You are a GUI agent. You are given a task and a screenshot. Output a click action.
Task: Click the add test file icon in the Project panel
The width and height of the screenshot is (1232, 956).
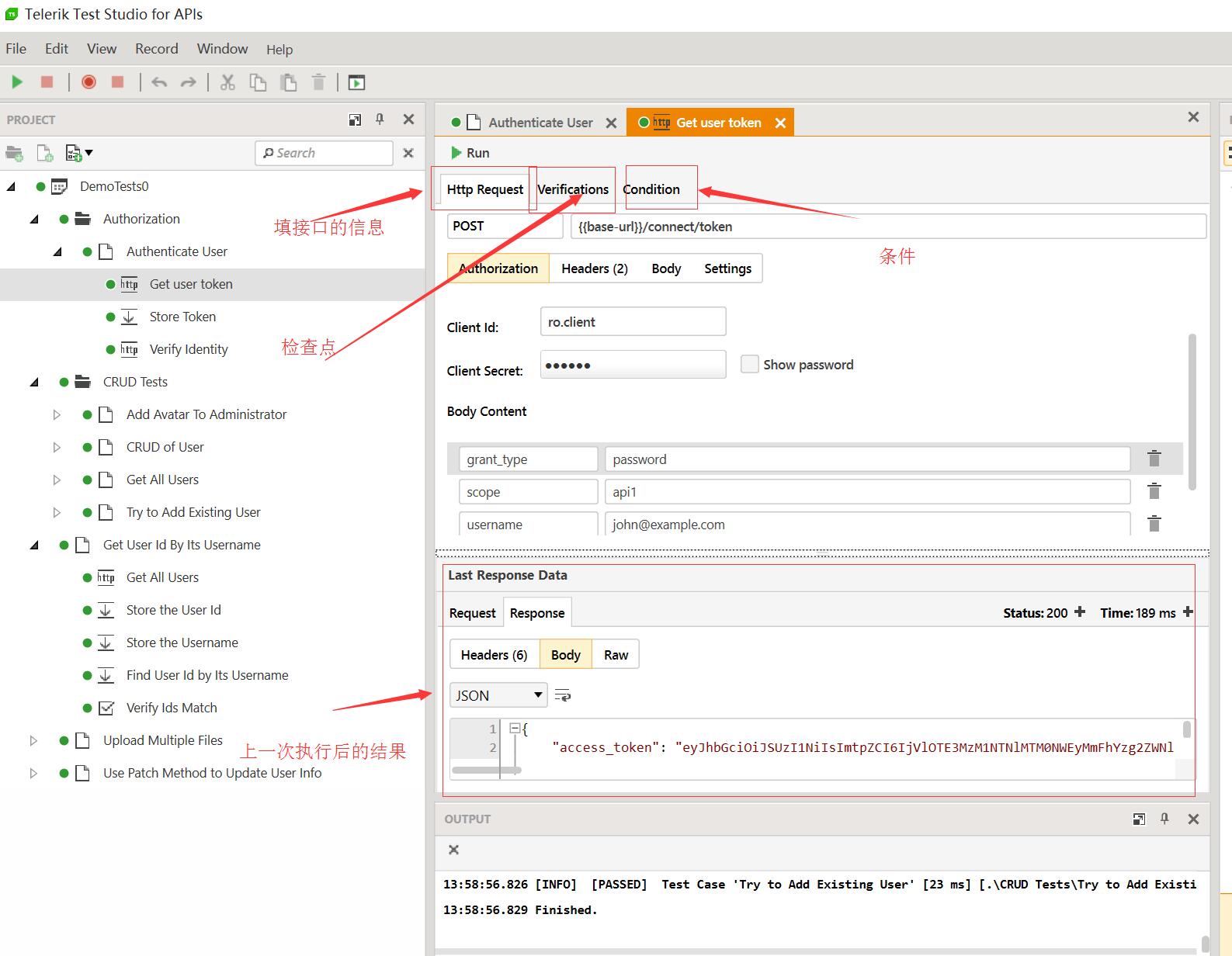point(45,153)
